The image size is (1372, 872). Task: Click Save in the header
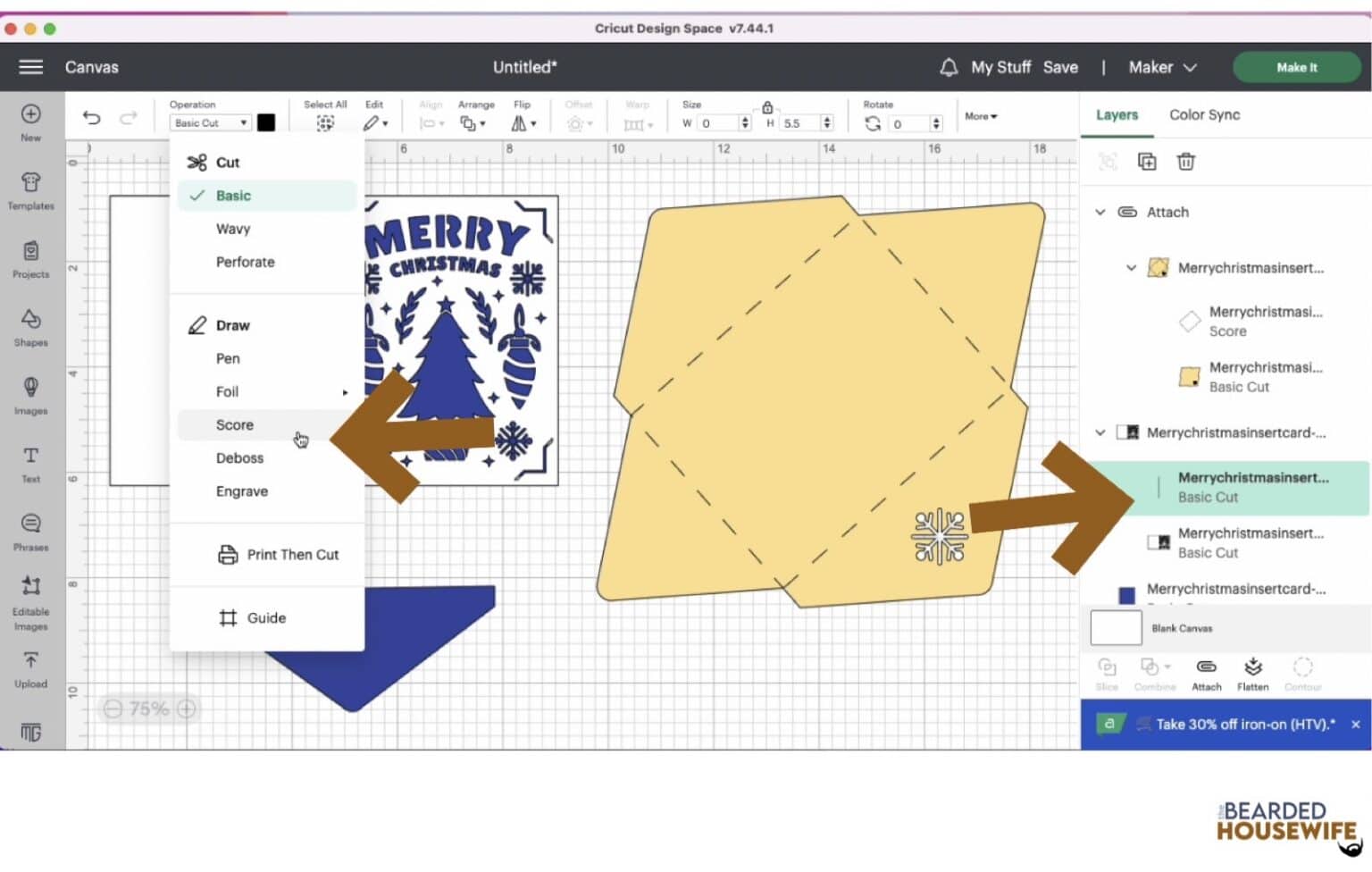click(1060, 67)
